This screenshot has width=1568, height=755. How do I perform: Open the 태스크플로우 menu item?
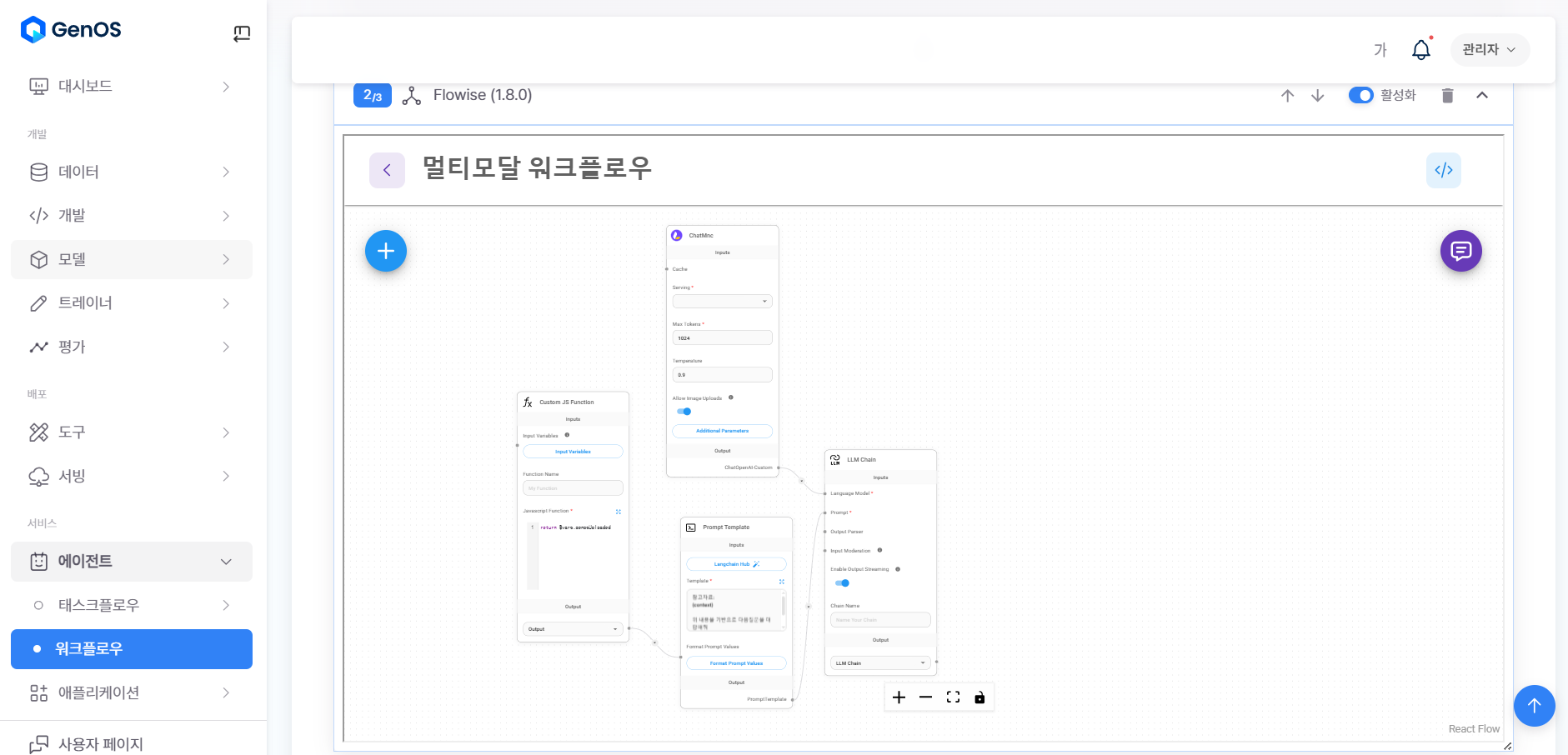click(x=132, y=605)
